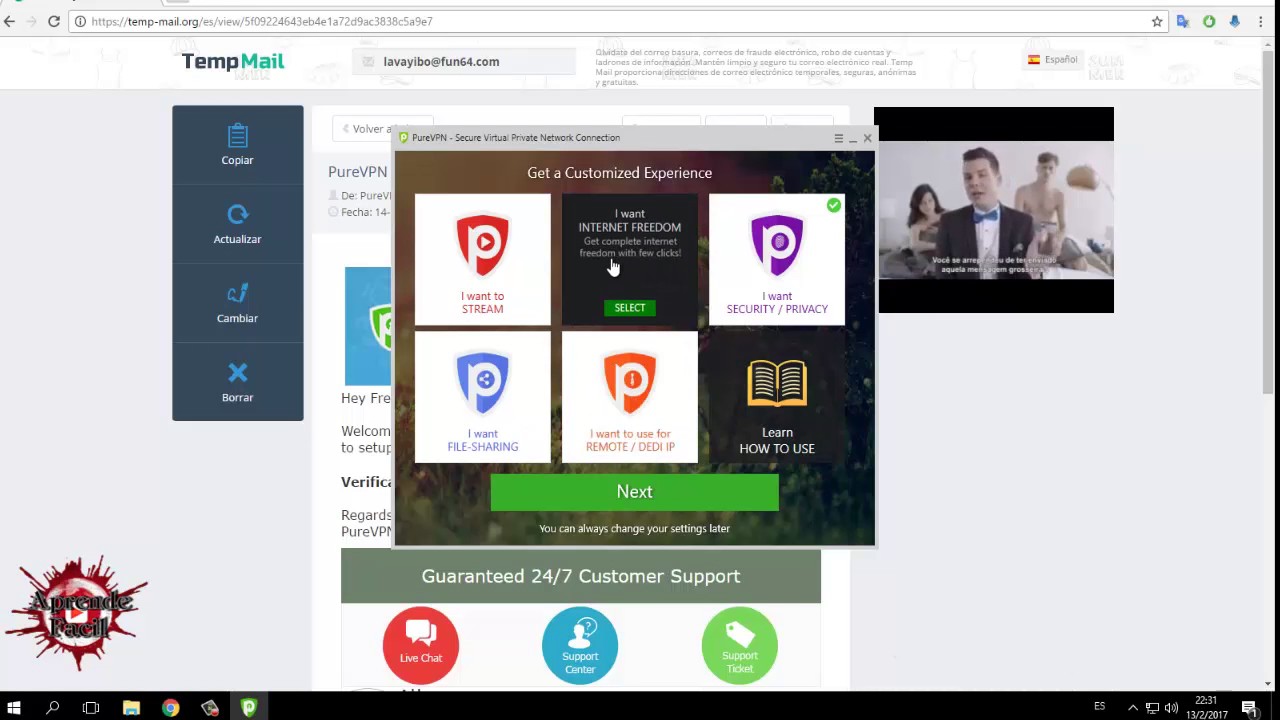Pick the FILE-SHARING shield tile
The height and width of the screenshot is (720, 1280).
482,397
